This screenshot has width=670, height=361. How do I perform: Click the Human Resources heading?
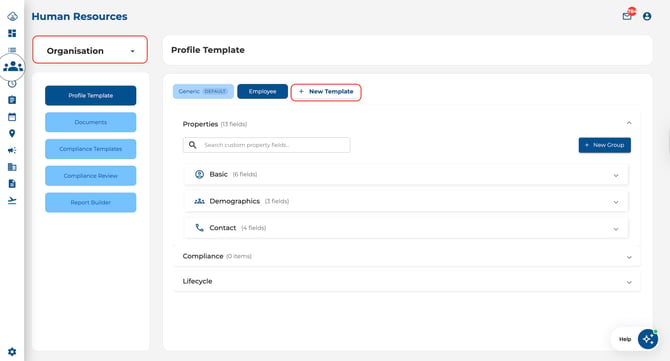[79, 17]
